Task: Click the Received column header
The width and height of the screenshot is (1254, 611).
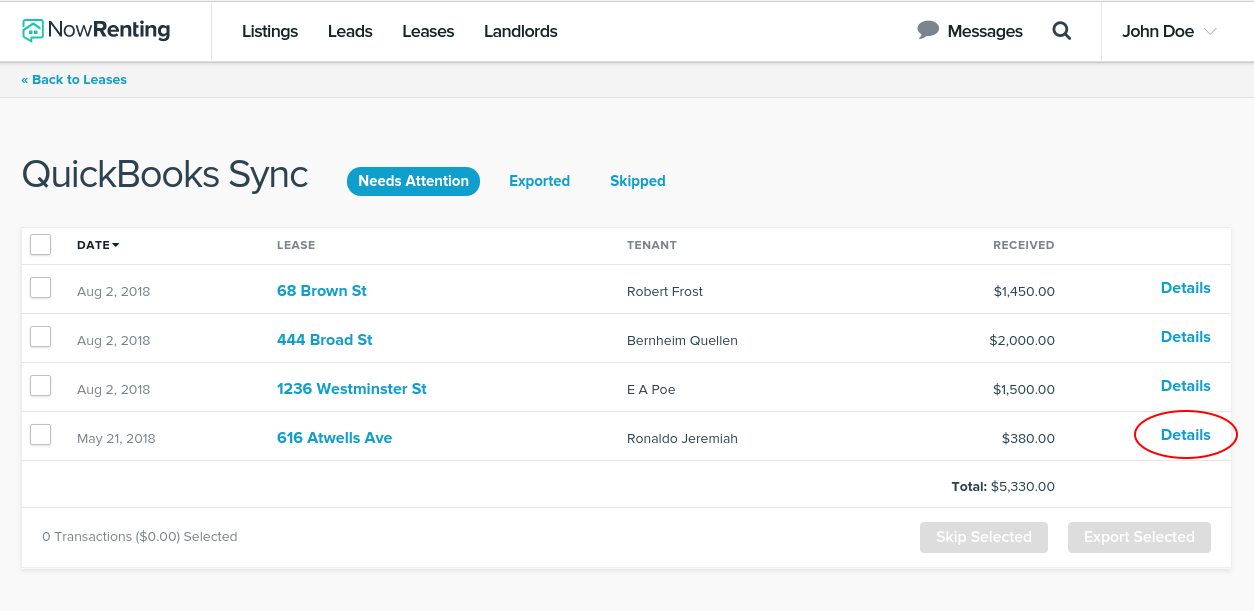Action: 1024,245
